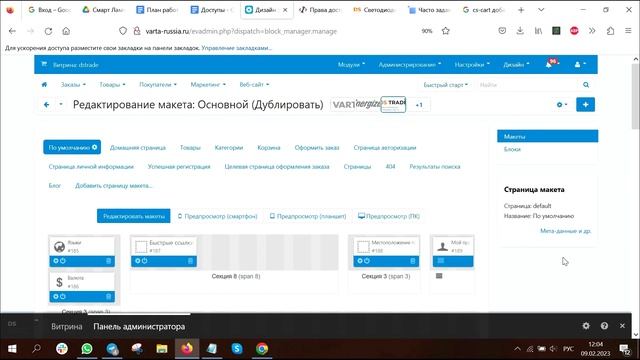The image size is (640, 360).
Task: Click the page vertical scrollbar
Action: point(636,97)
